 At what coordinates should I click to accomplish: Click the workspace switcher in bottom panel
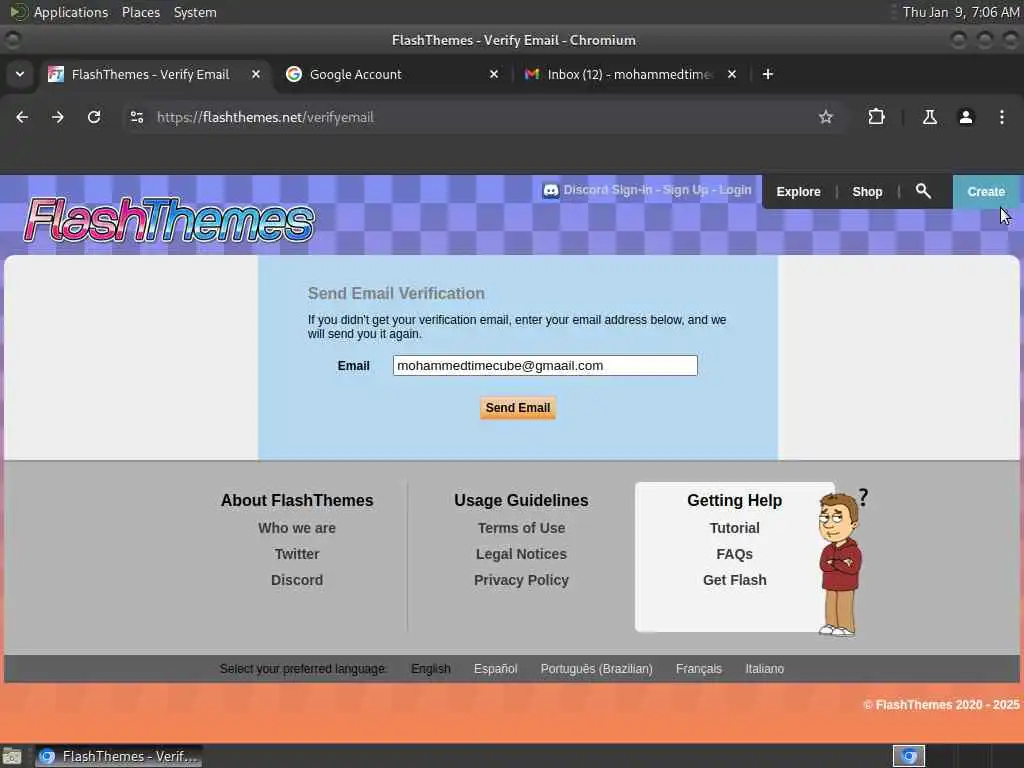[x=908, y=756]
